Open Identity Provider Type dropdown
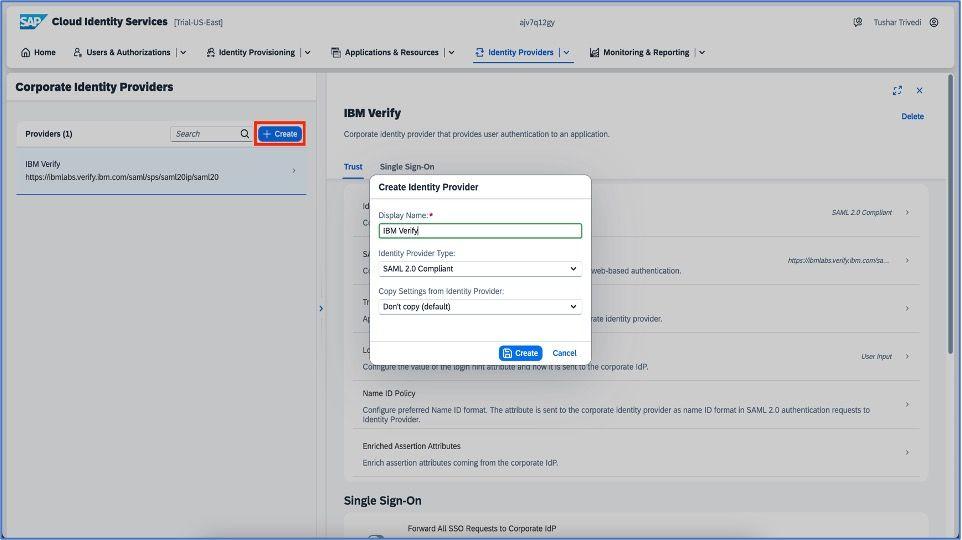This screenshot has width=962, height=540. click(x=480, y=269)
